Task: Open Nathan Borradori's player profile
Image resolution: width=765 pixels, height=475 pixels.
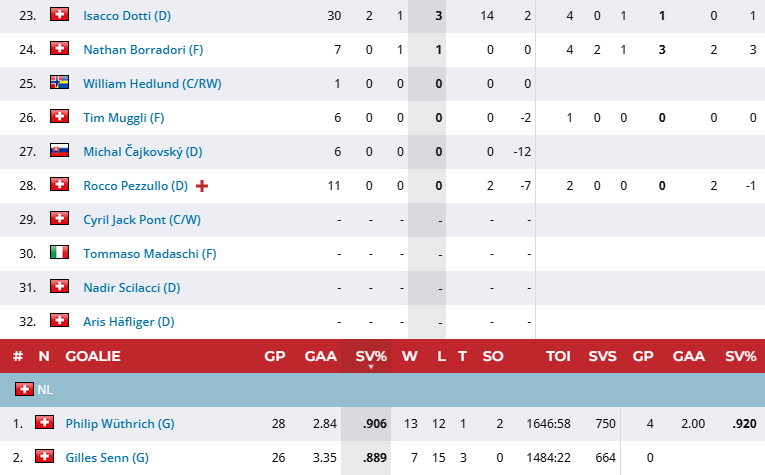Action: 130,49
